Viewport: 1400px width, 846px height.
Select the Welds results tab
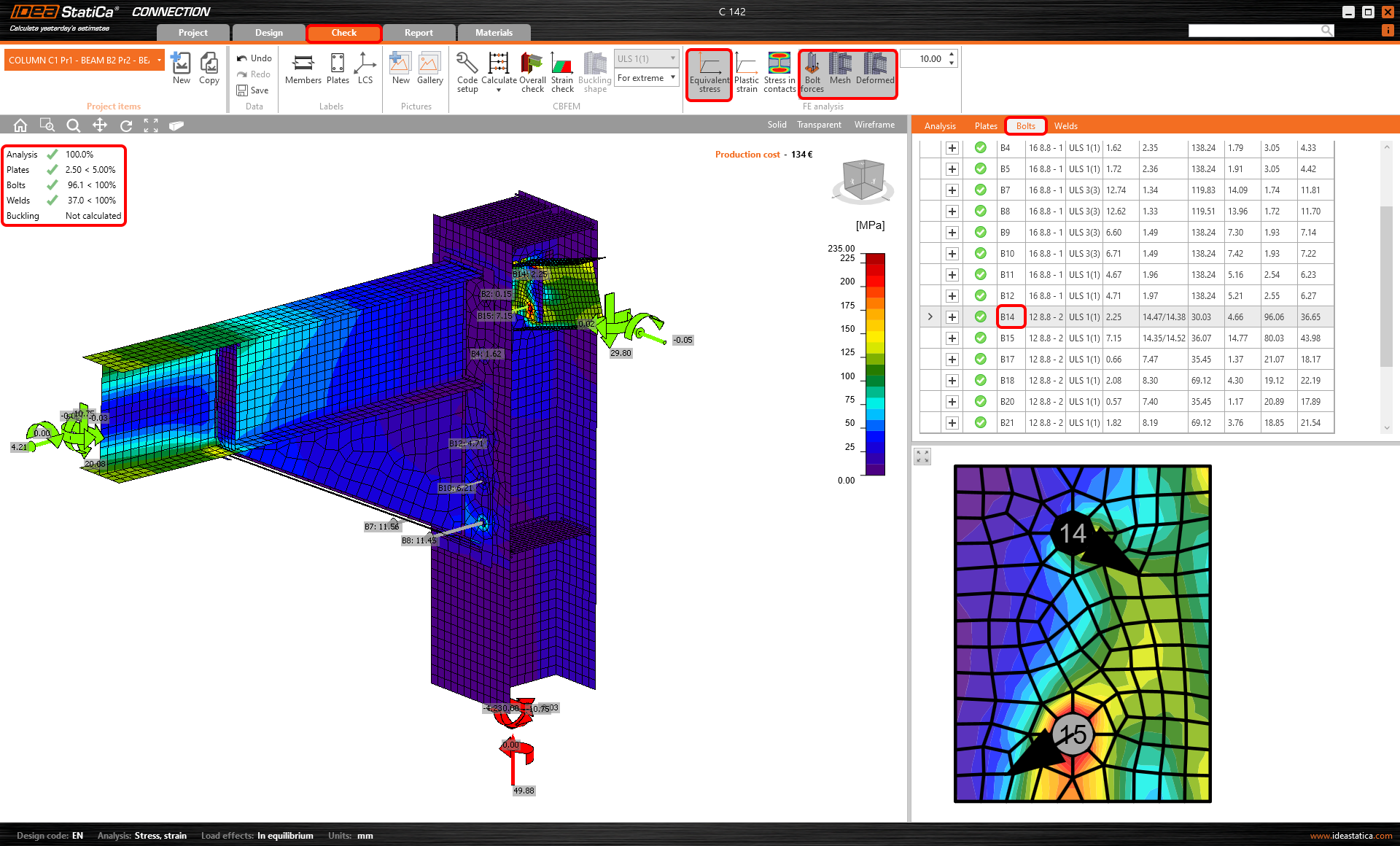[x=1065, y=125]
